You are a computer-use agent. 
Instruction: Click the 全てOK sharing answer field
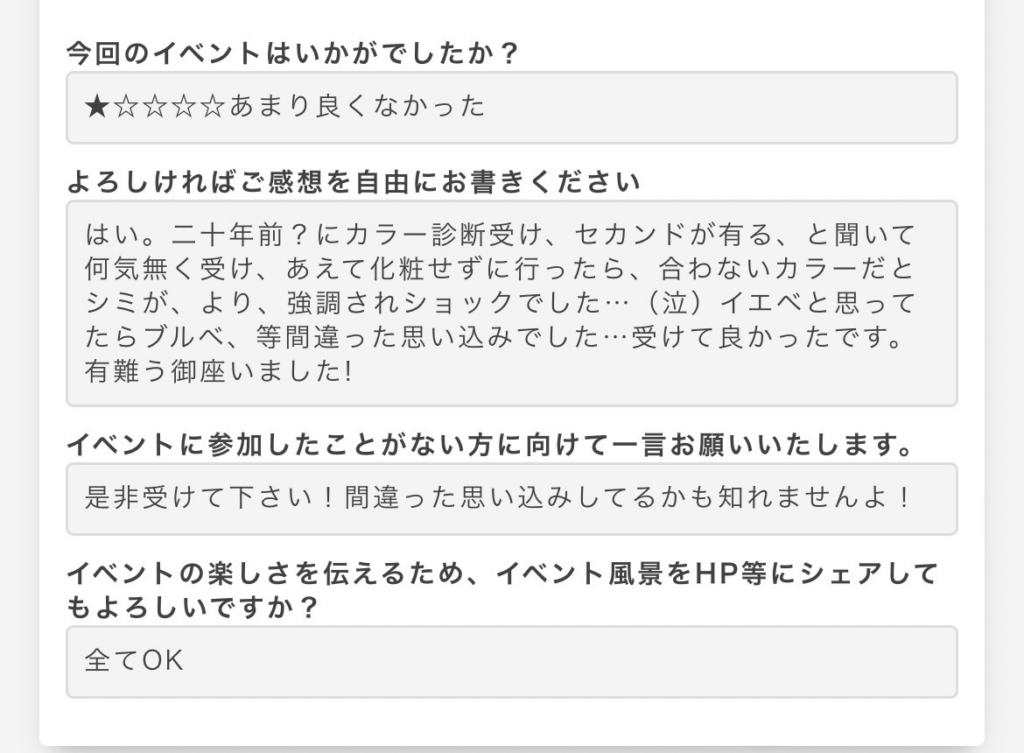click(x=511, y=662)
